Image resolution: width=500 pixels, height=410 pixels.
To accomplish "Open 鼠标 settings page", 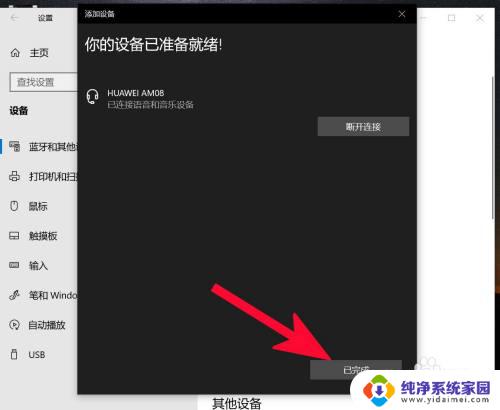I will [x=38, y=206].
